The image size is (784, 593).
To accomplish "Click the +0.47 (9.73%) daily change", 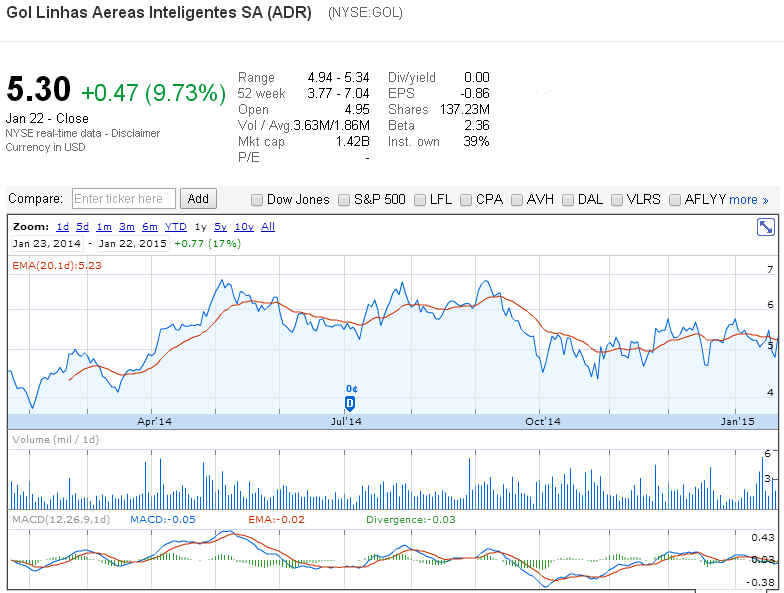I will pyautogui.click(x=154, y=94).
